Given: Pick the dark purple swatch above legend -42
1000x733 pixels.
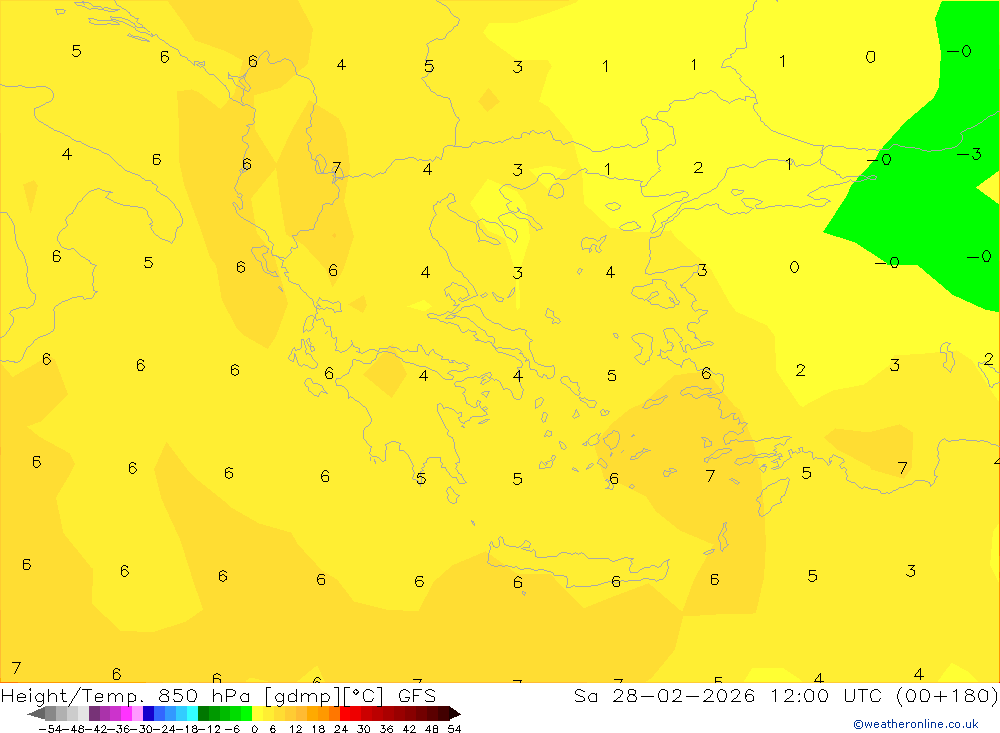Looking at the screenshot, I should (94, 713).
